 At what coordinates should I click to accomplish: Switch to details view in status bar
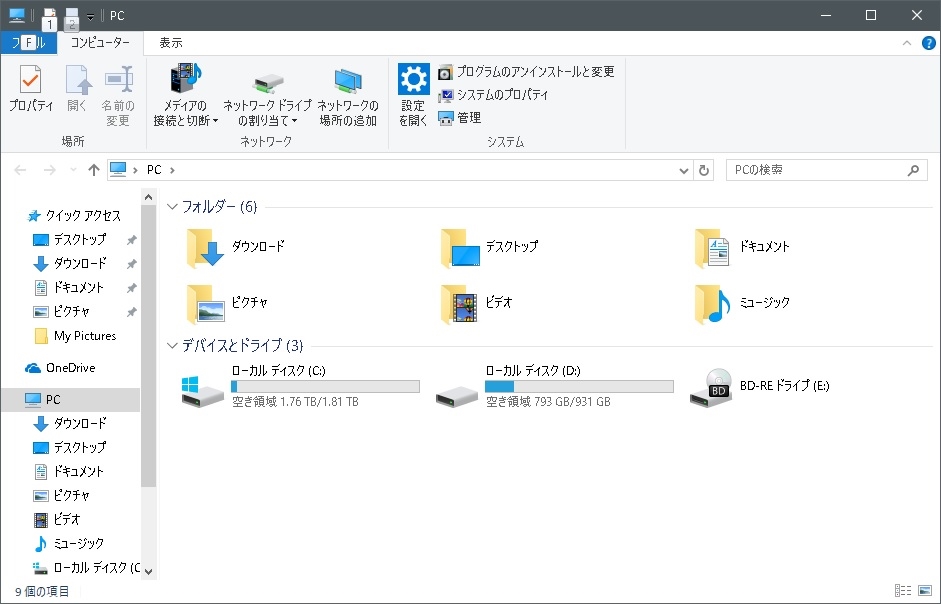pos(903,591)
